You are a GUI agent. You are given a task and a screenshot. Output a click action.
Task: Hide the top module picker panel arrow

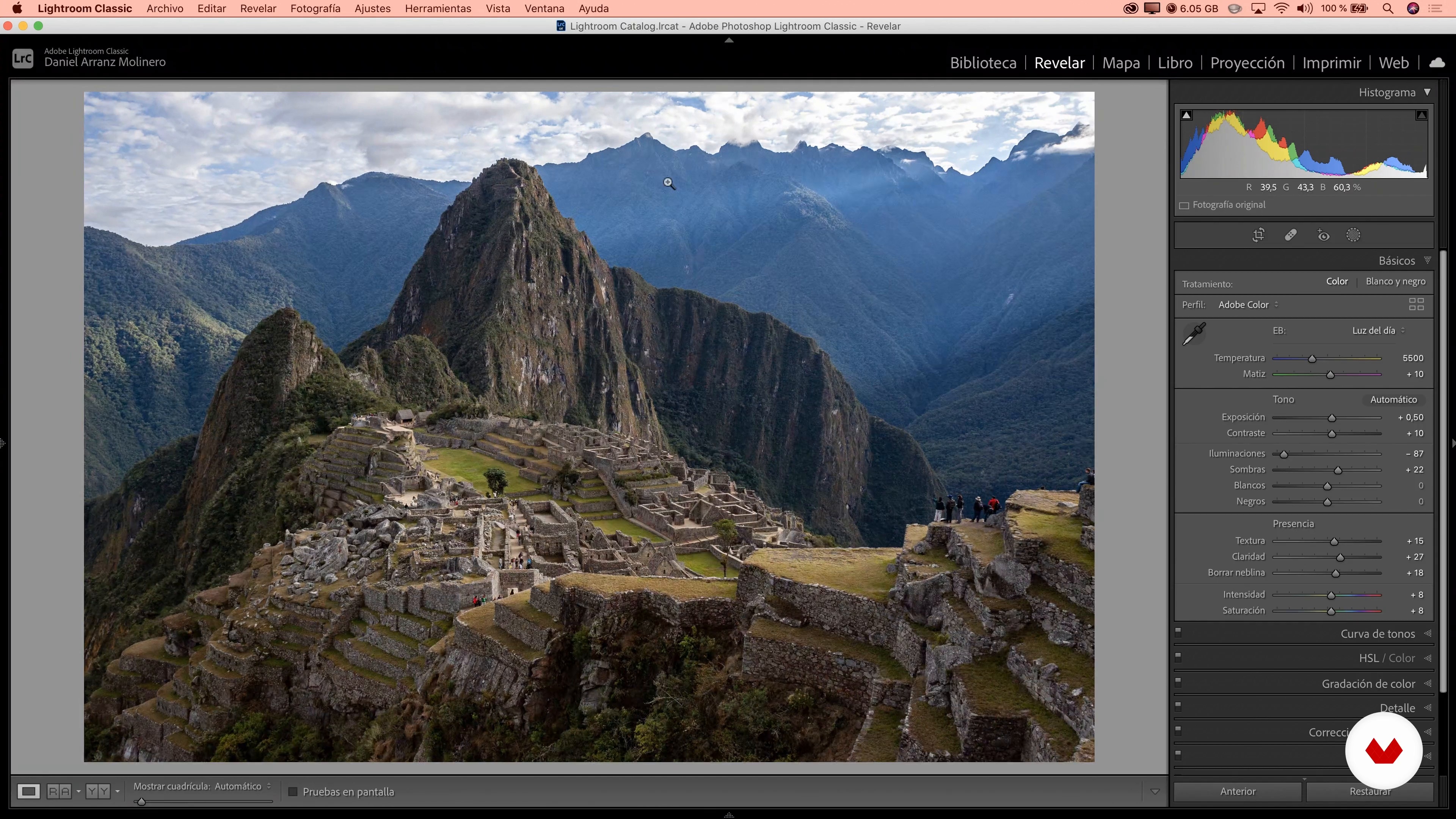[728, 40]
